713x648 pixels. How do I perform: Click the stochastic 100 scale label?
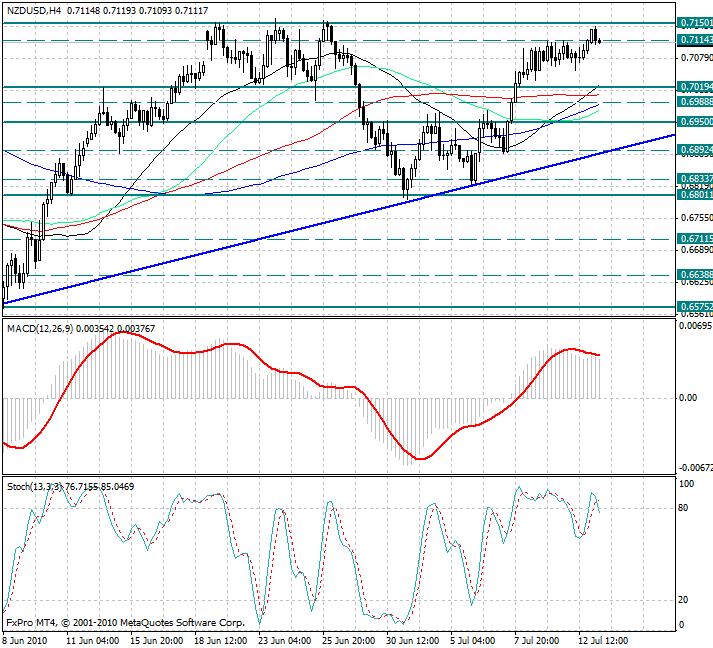point(686,484)
